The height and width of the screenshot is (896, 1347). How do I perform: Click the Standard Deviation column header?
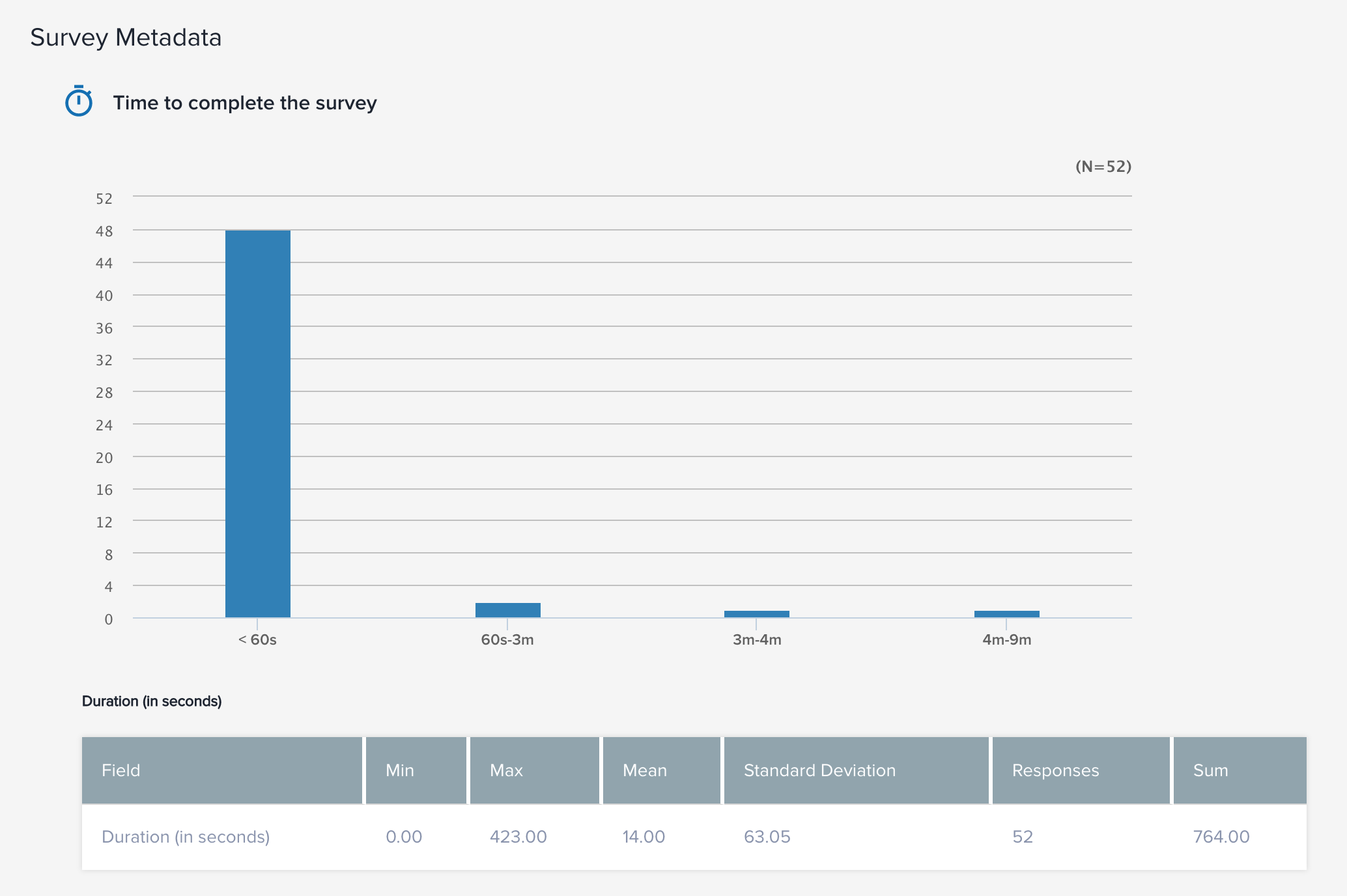819,770
